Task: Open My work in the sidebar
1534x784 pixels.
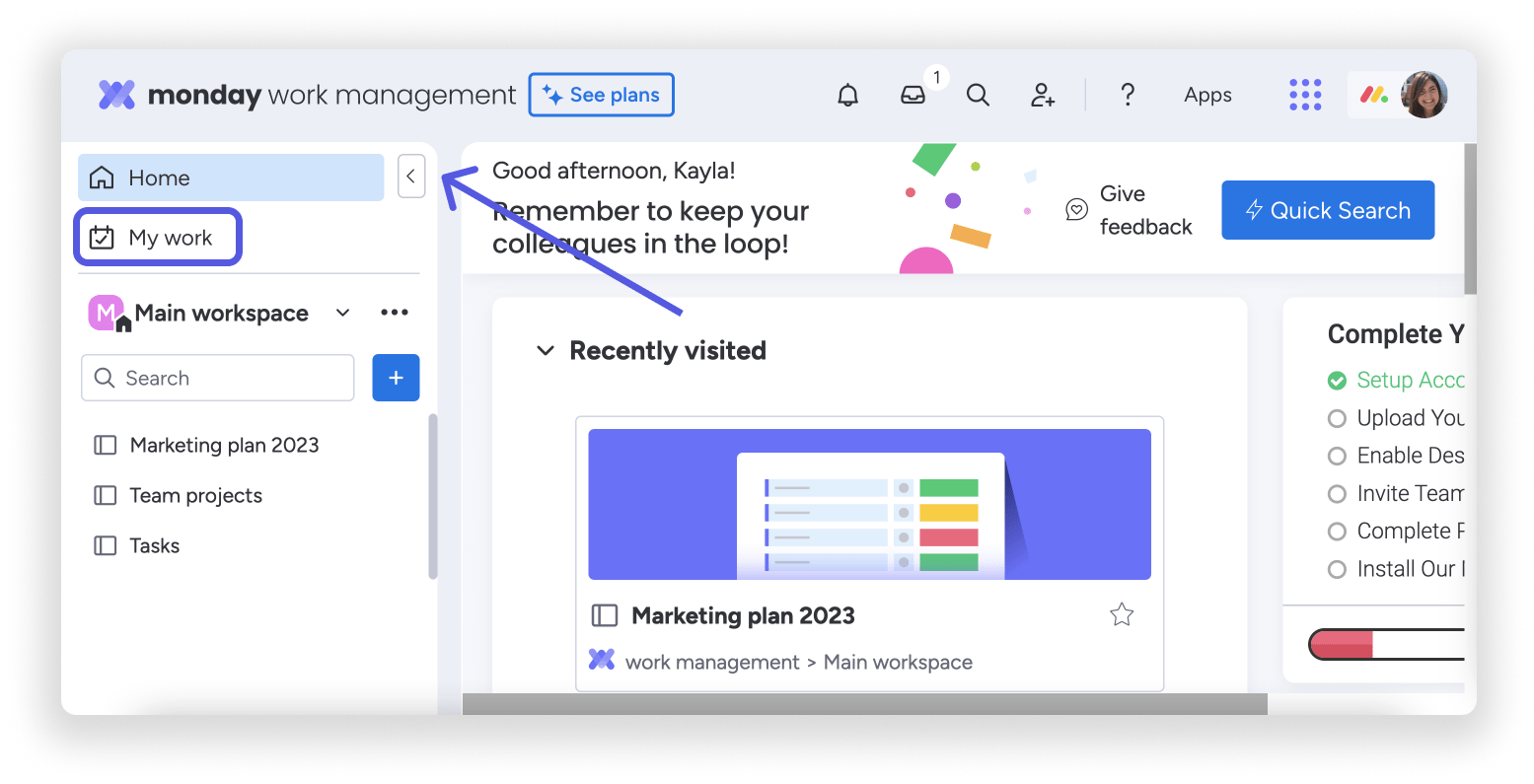Action: (158, 237)
